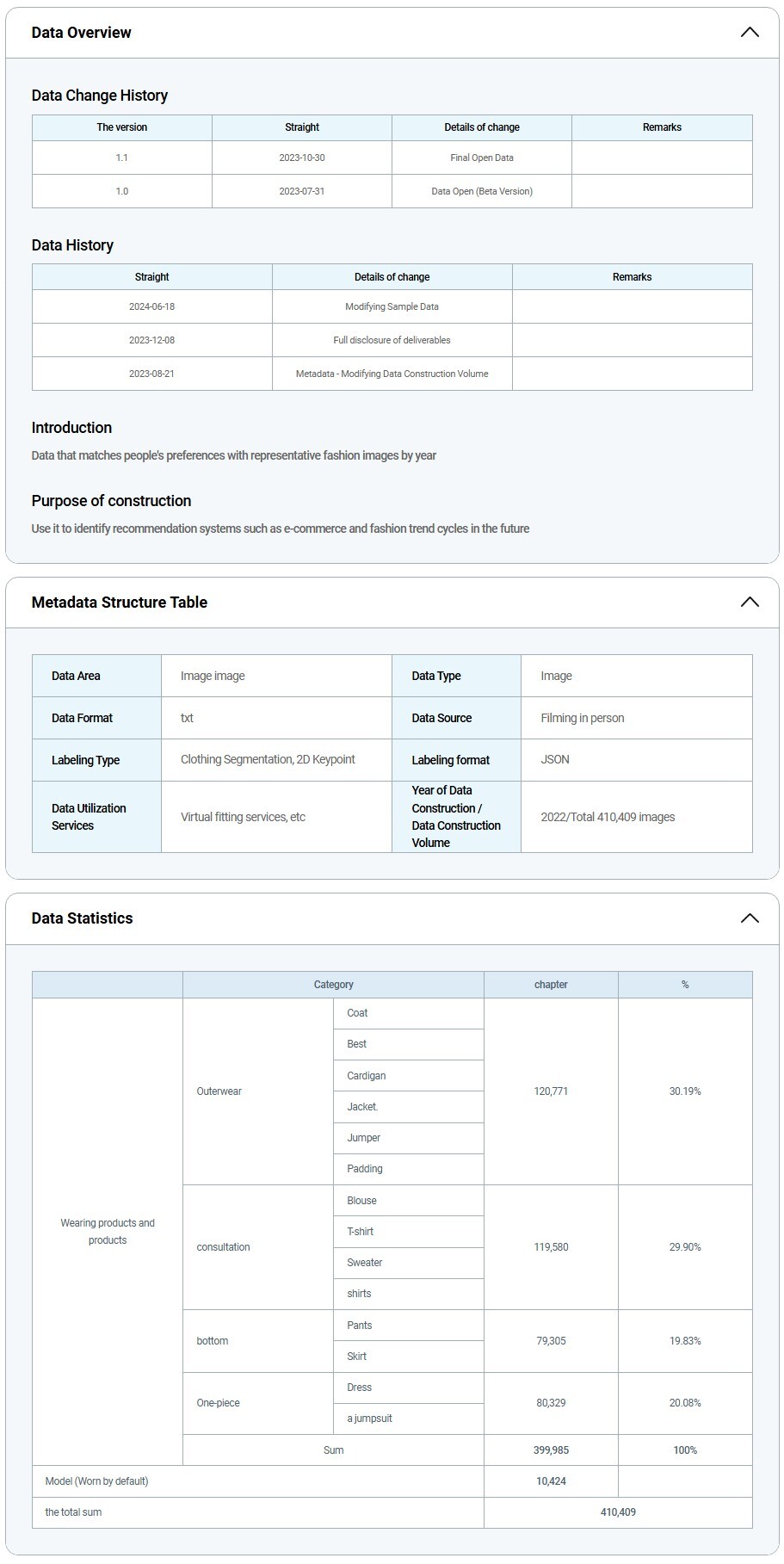Screen dimensions: 784x1564
Task: Select the JSON labeling format value
Action: [555, 759]
